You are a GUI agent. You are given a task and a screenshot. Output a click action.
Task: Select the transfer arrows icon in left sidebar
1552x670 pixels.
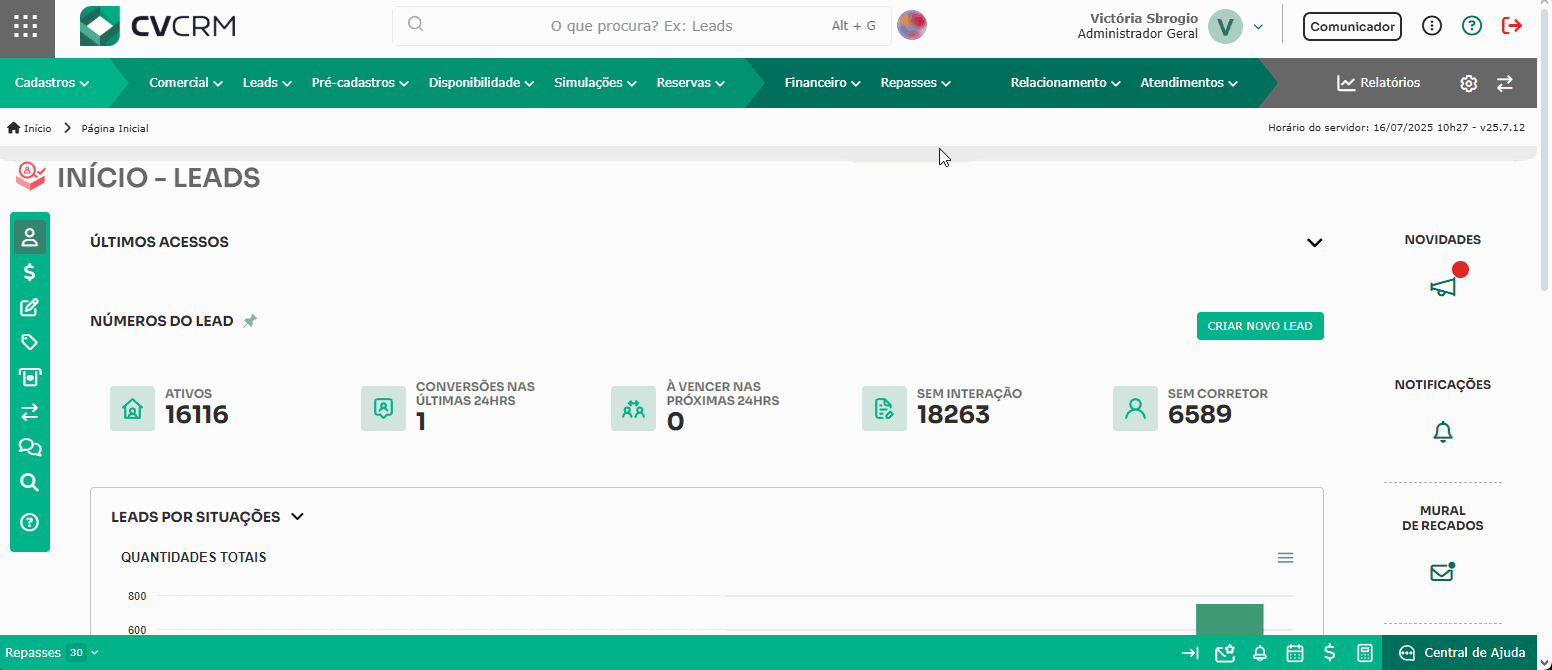30,412
